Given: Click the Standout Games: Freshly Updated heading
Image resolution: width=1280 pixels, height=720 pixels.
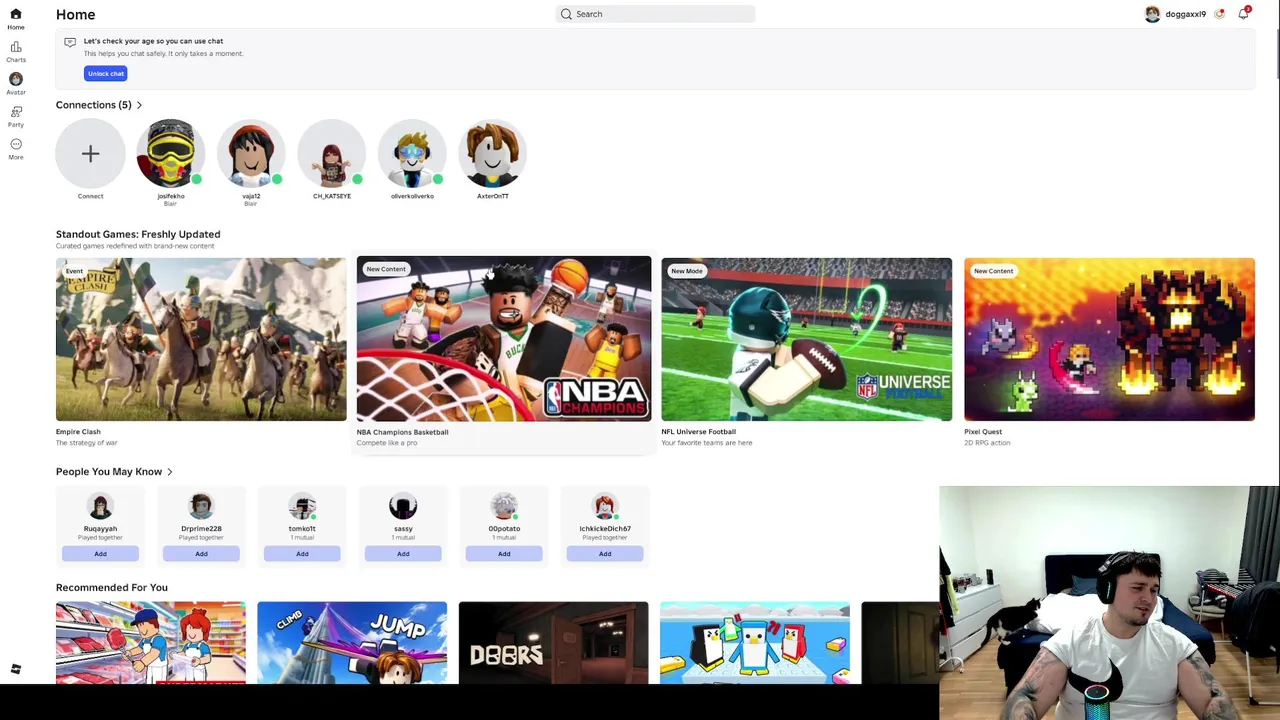Looking at the screenshot, I should [x=138, y=234].
